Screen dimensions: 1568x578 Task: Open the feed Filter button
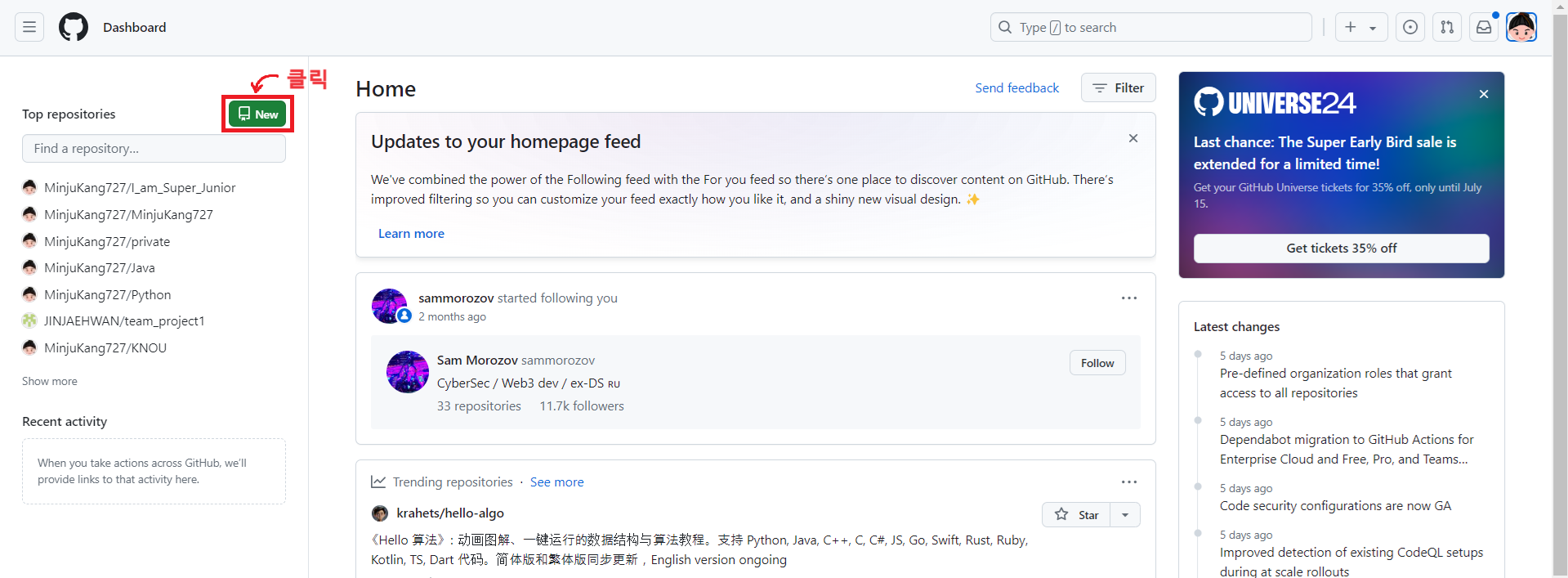pos(1119,87)
